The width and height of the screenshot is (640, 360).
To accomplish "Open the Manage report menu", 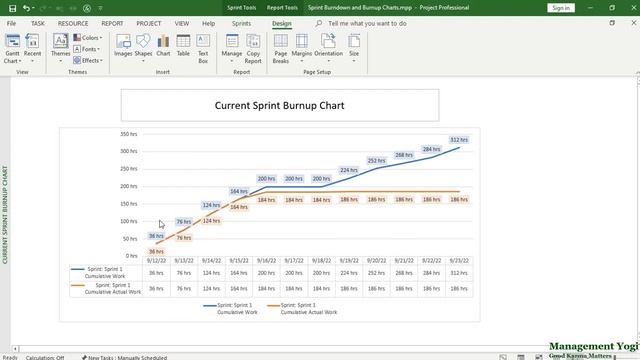I will [232, 48].
